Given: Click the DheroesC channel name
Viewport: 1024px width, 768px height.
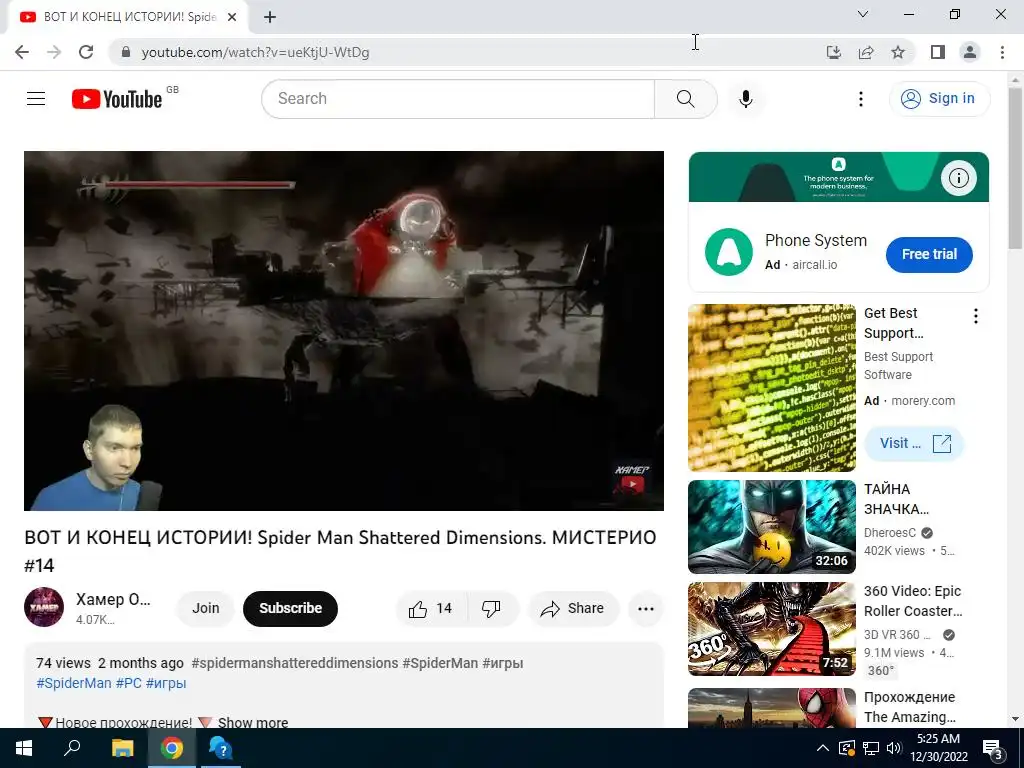Looking at the screenshot, I should 889,533.
